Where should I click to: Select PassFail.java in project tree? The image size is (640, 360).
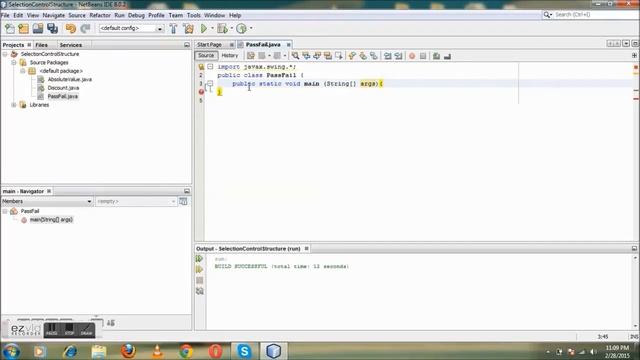62,96
